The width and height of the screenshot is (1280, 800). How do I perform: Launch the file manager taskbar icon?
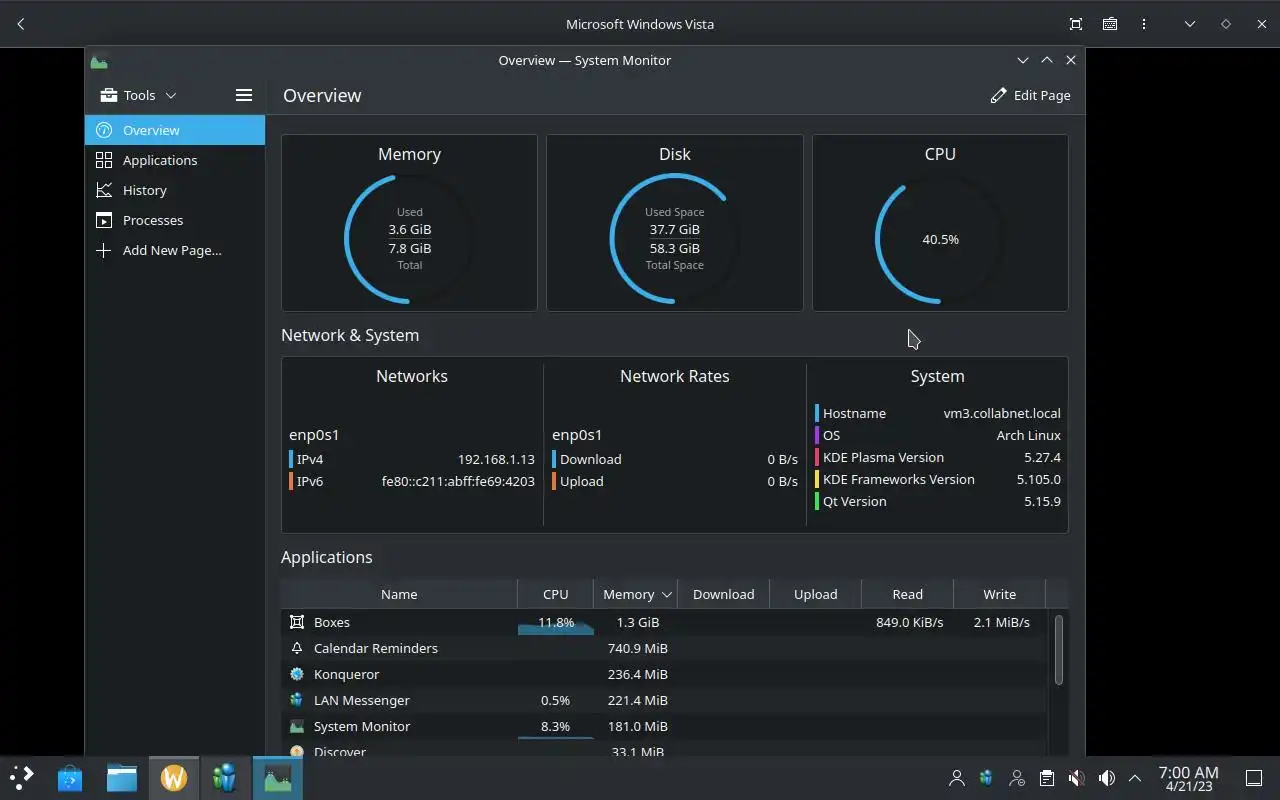point(122,778)
